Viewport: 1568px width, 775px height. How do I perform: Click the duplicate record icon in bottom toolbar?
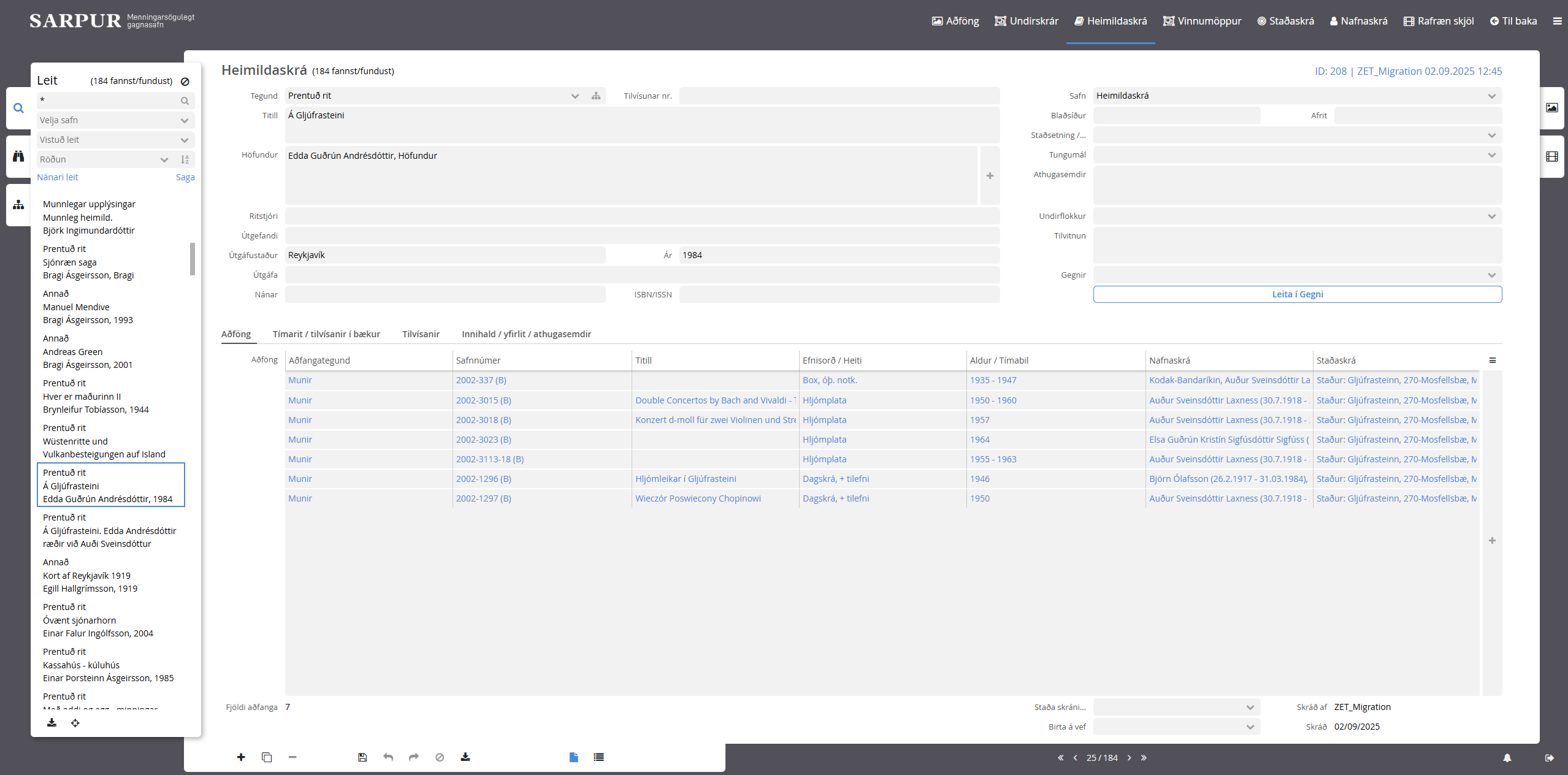click(267, 757)
